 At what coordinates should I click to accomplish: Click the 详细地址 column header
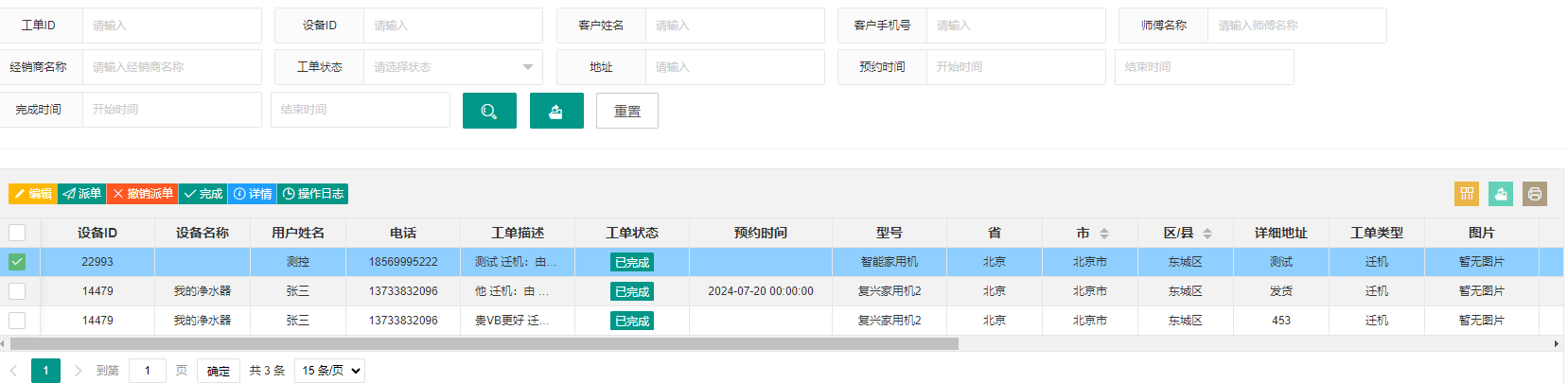tap(1281, 233)
